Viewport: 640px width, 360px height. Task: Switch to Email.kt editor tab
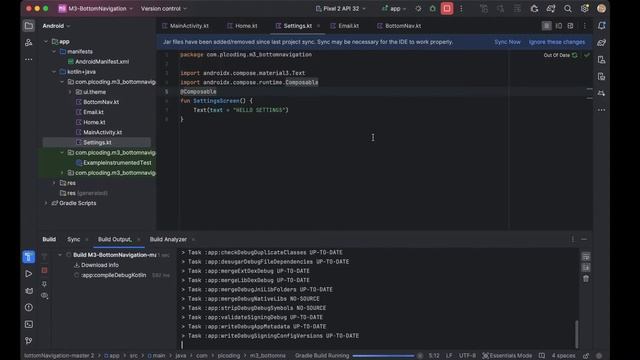(345, 26)
